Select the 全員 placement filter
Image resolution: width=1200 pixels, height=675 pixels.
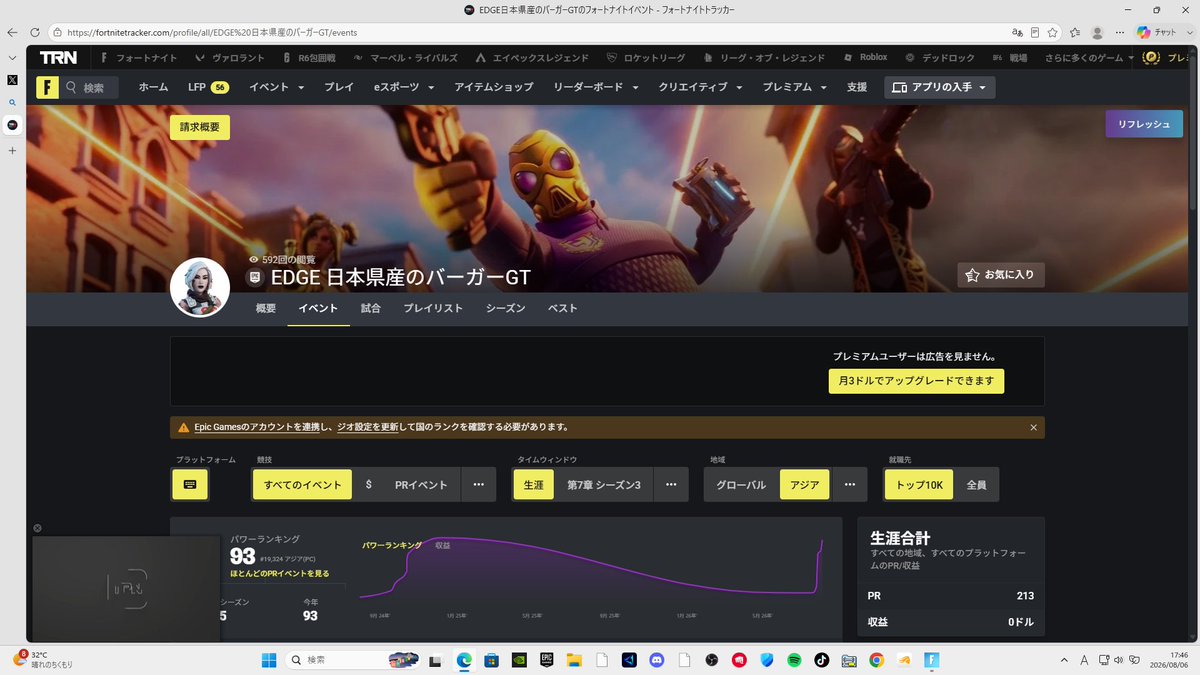pos(976,485)
